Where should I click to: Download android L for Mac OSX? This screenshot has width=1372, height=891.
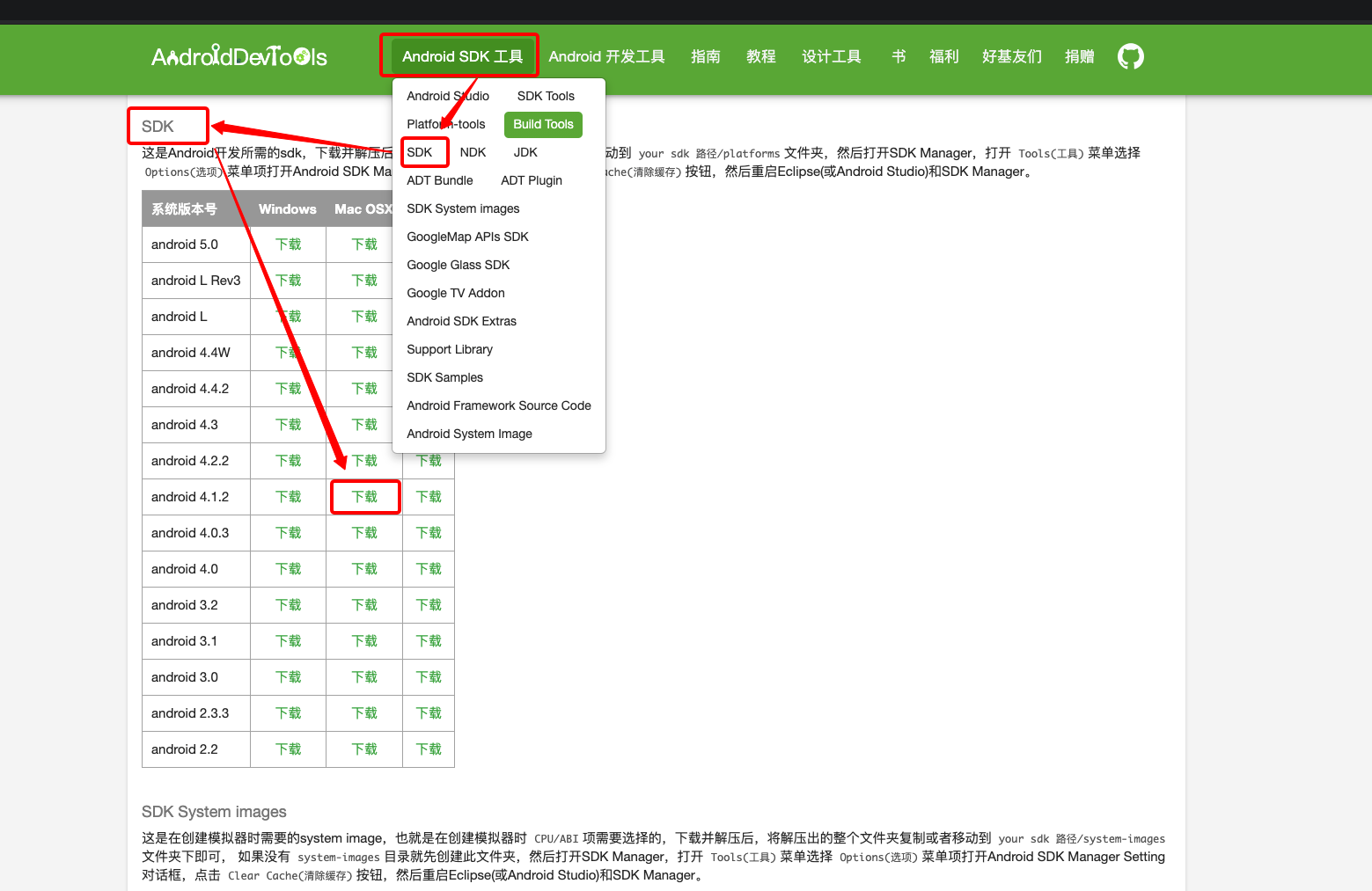pos(364,317)
